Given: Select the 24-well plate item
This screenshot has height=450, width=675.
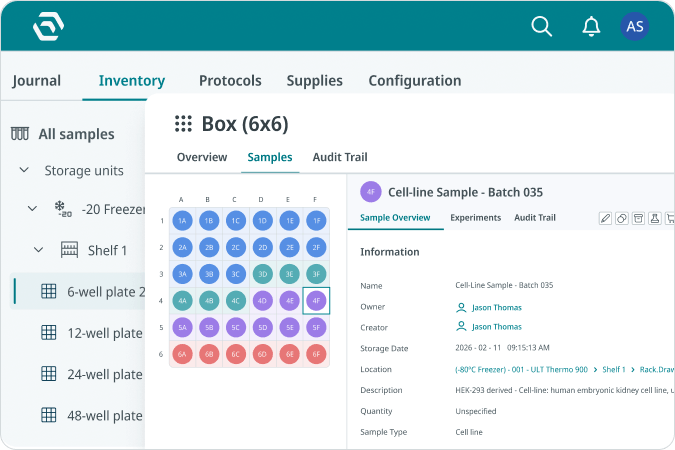Looking at the screenshot, I should (x=105, y=374).
